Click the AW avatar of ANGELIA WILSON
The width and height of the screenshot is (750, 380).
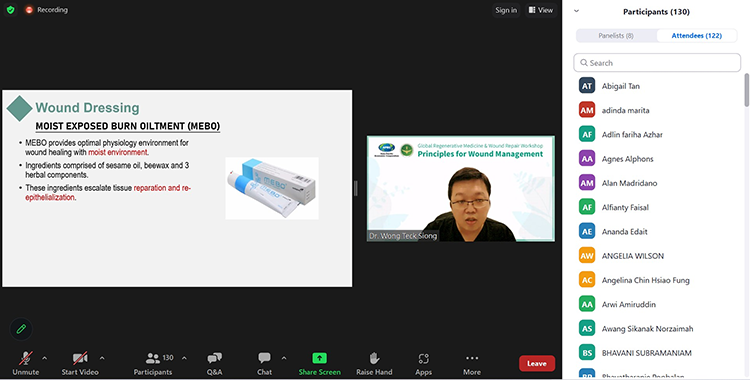587,256
